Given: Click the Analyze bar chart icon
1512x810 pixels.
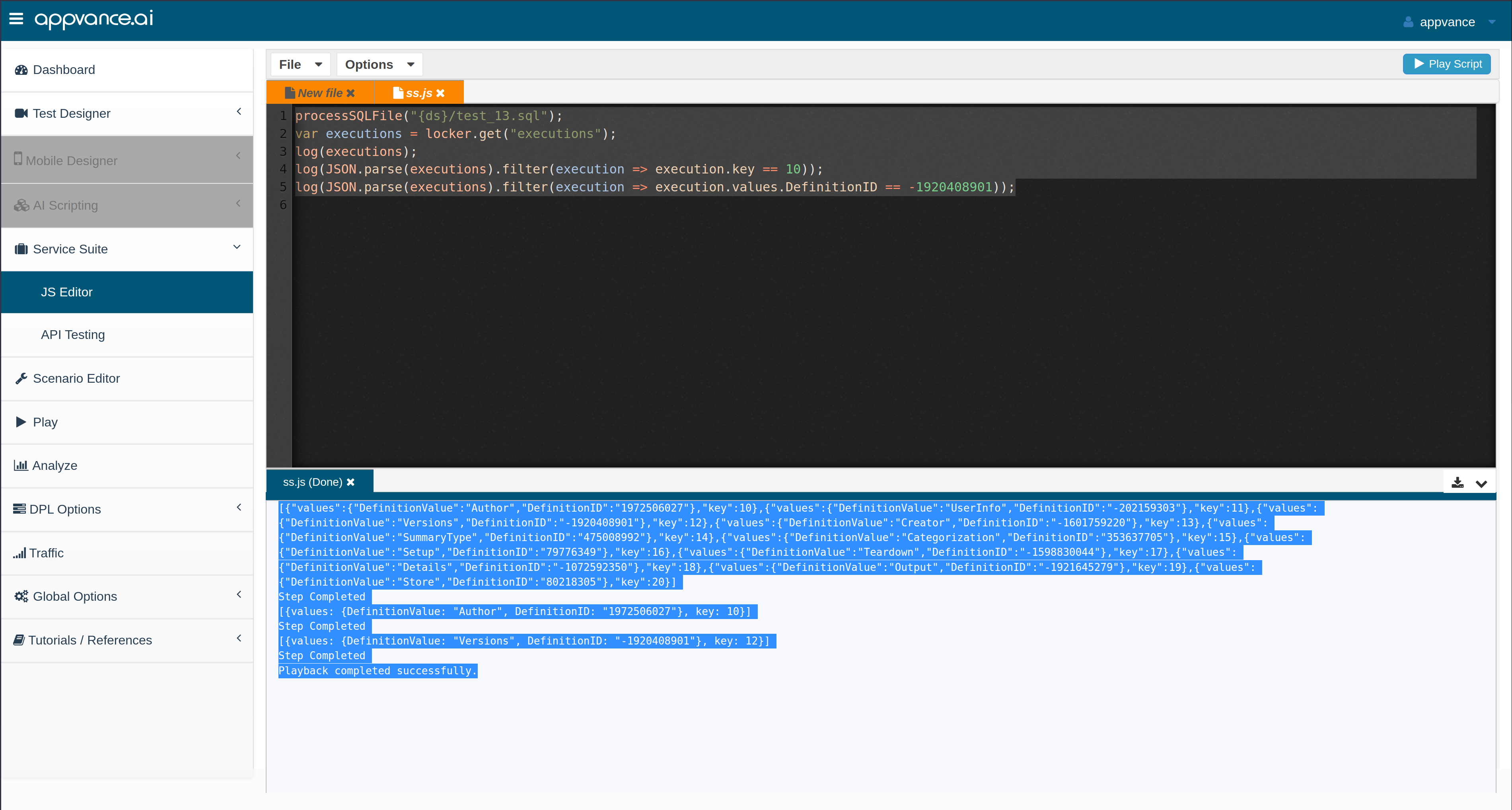Looking at the screenshot, I should point(21,465).
